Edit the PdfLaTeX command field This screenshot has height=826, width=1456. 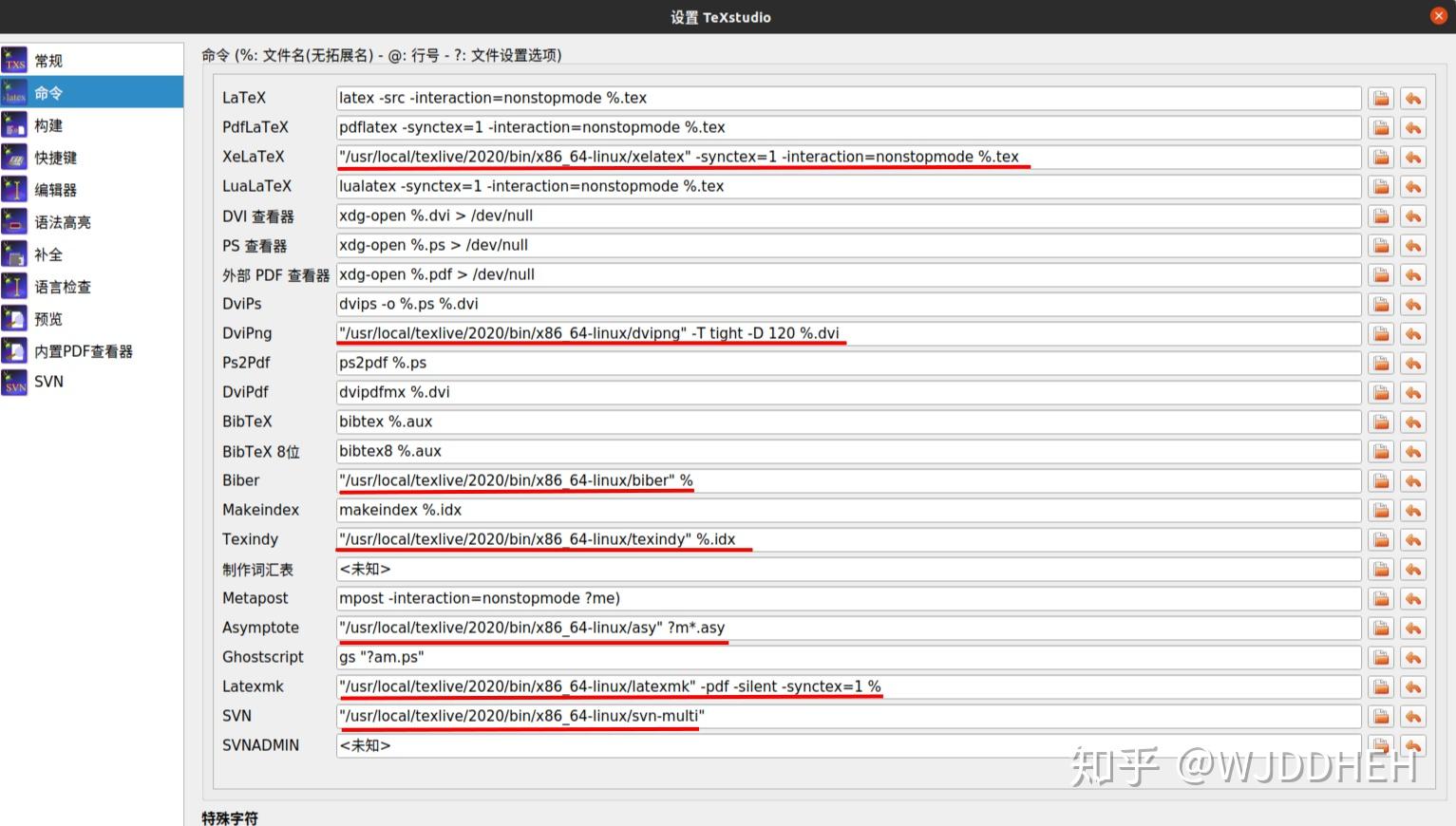coord(849,127)
